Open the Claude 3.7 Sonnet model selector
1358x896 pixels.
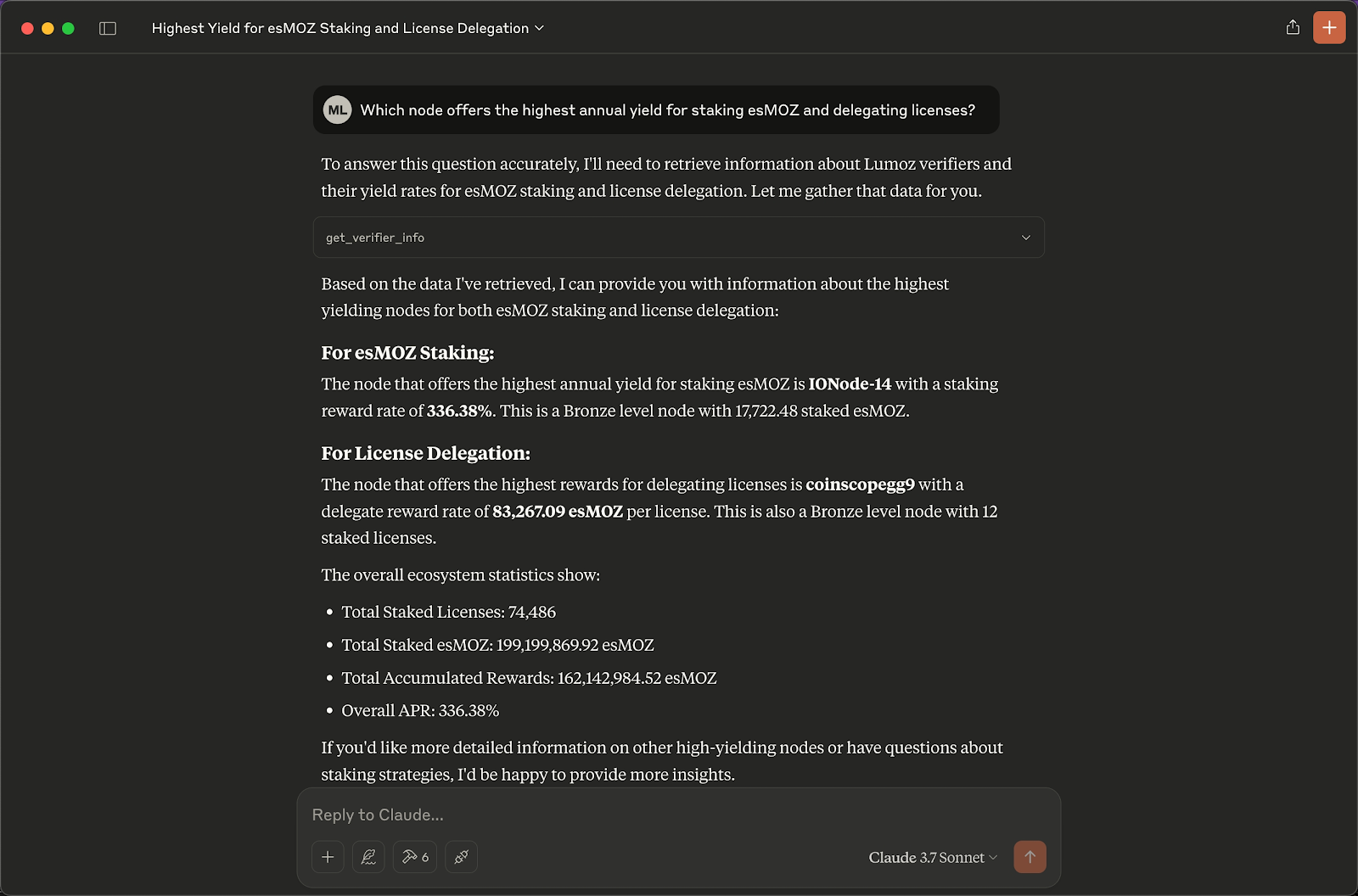932,858
